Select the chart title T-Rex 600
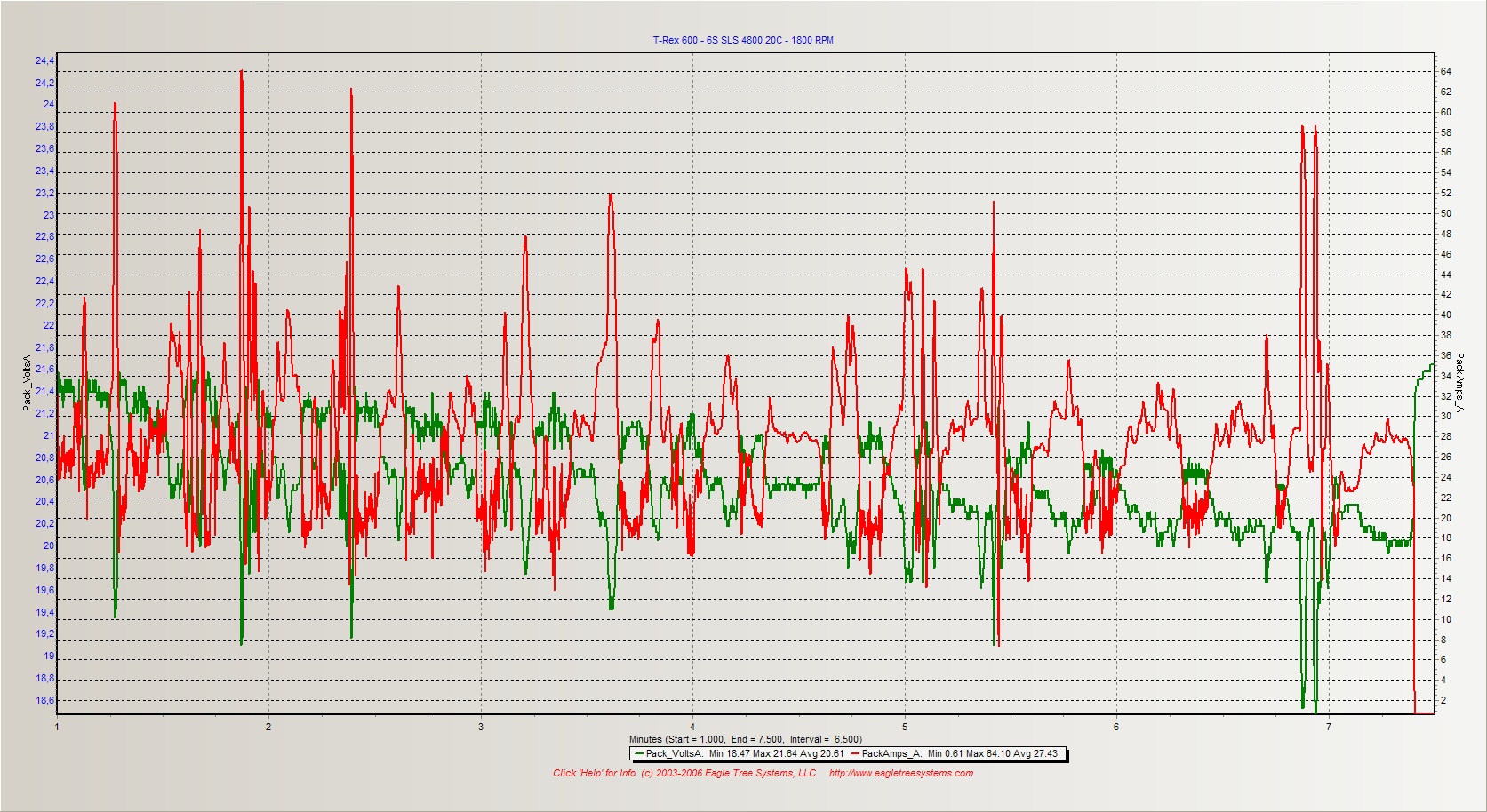 pyautogui.click(x=743, y=40)
